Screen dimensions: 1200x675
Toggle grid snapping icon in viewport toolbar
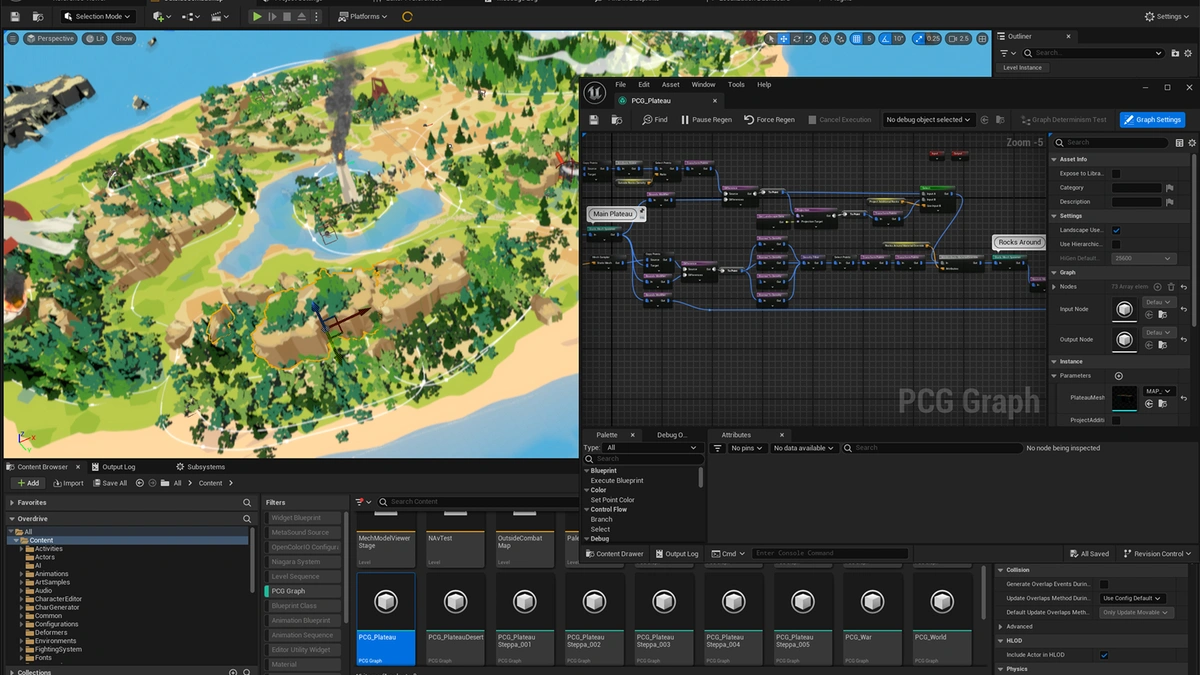(856, 39)
